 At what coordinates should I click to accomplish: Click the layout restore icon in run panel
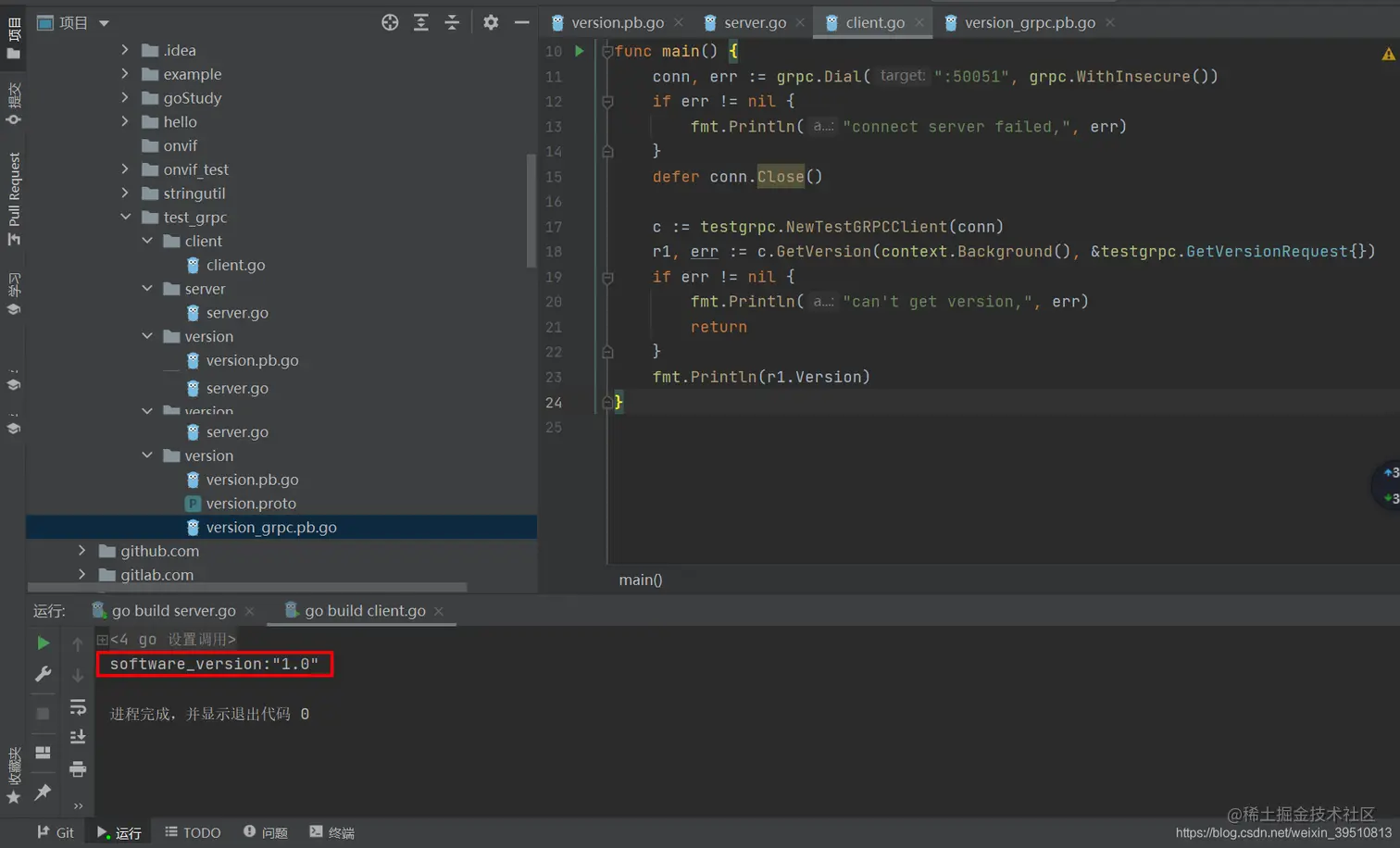[x=43, y=753]
